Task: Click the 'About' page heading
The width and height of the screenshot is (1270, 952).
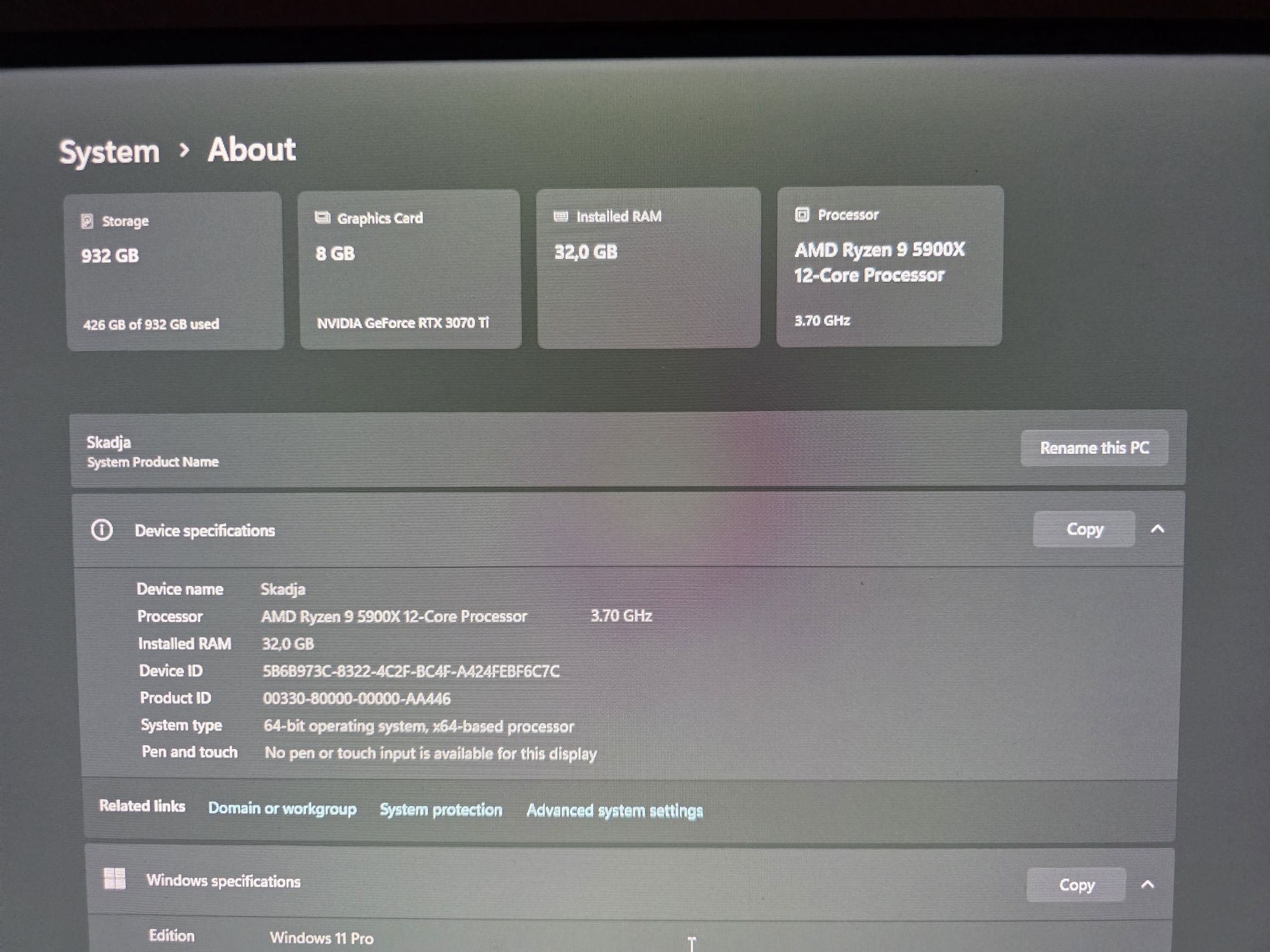Action: (x=251, y=150)
